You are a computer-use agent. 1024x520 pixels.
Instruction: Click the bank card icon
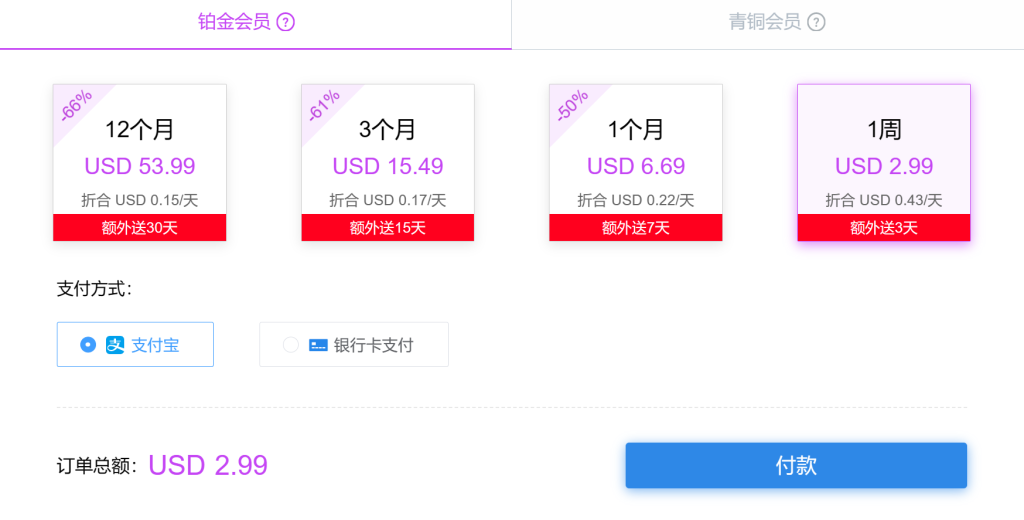pyautogui.click(x=318, y=345)
